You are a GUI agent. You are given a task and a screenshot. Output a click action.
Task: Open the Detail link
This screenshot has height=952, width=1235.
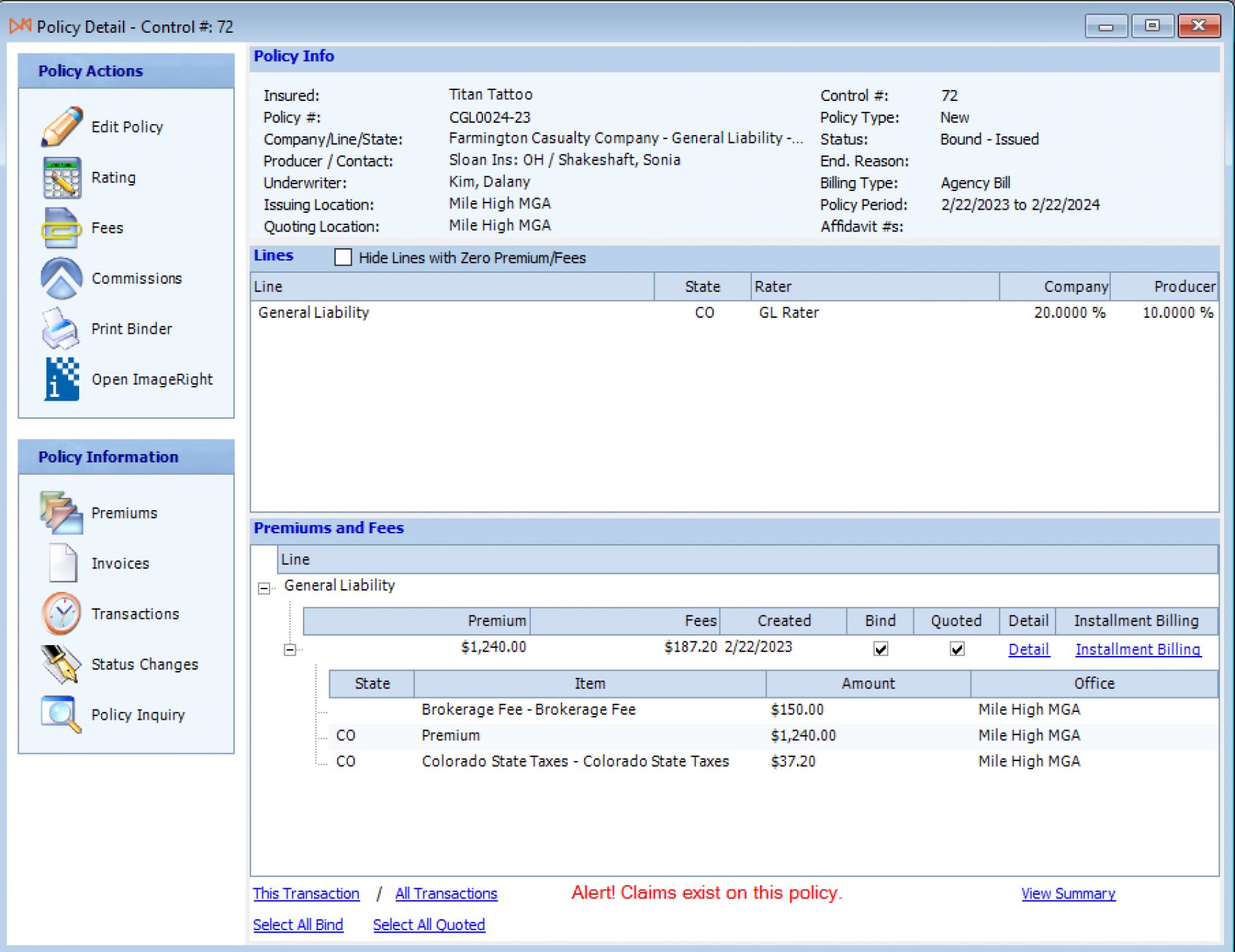click(1029, 649)
